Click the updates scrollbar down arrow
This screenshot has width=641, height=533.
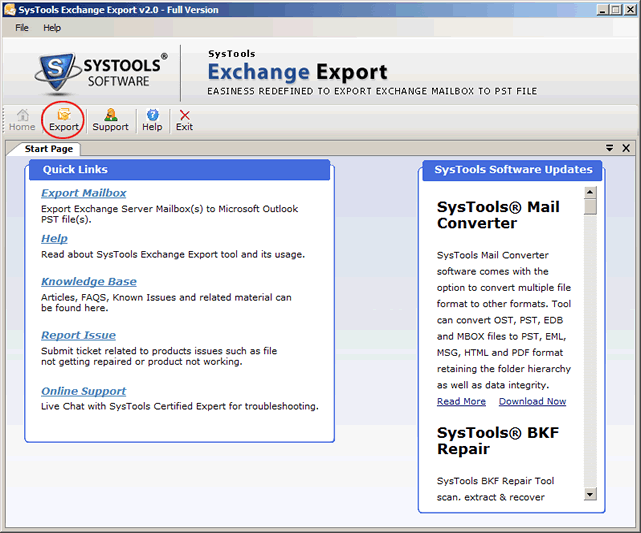tap(590, 494)
